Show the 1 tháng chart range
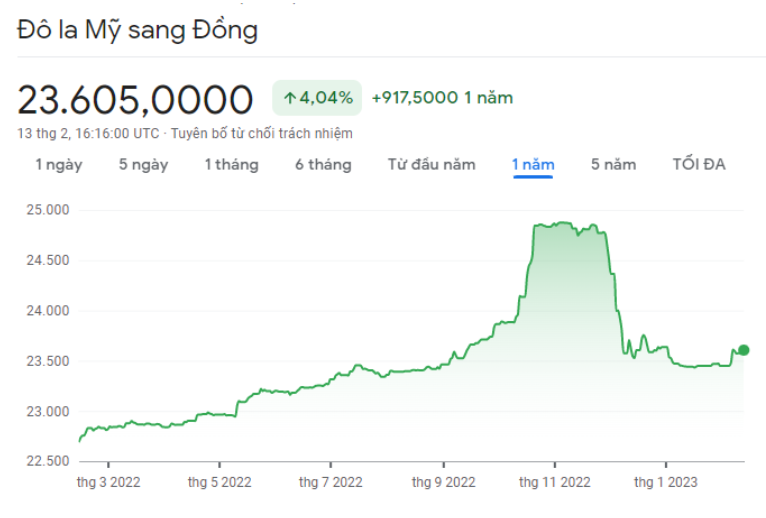The height and width of the screenshot is (518, 766). [231, 165]
